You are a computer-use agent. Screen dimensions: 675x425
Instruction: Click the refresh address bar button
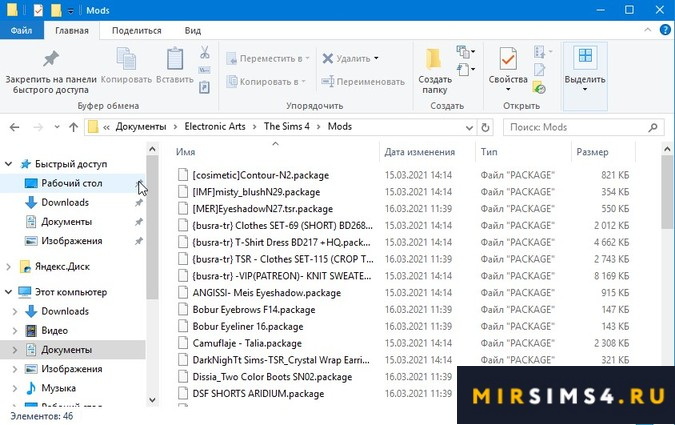tap(485, 127)
